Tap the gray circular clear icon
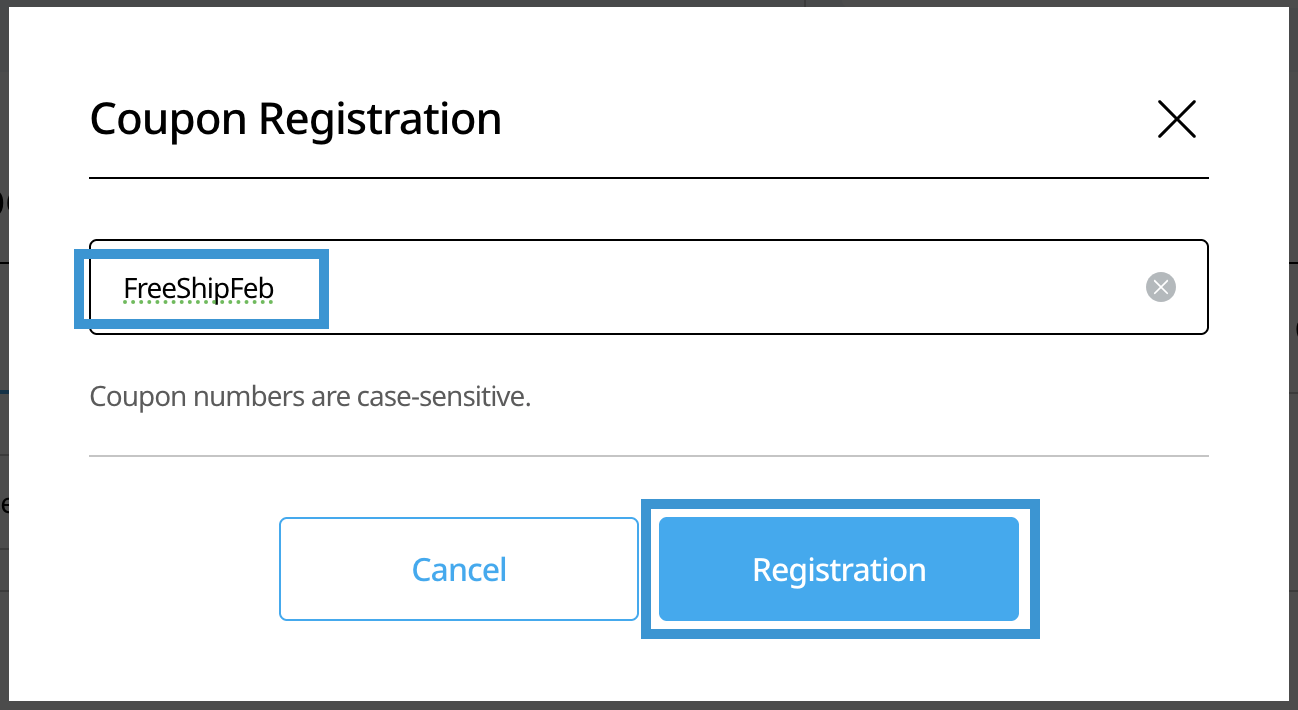The width and height of the screenshot is (1298, 710). pos(1160,288)
